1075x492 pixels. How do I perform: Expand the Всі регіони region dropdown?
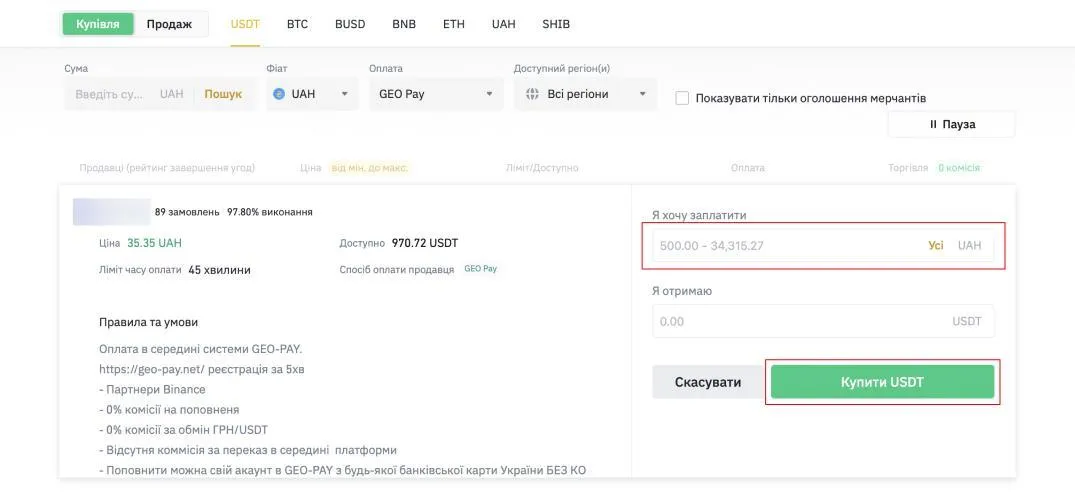tap(586, 94)
